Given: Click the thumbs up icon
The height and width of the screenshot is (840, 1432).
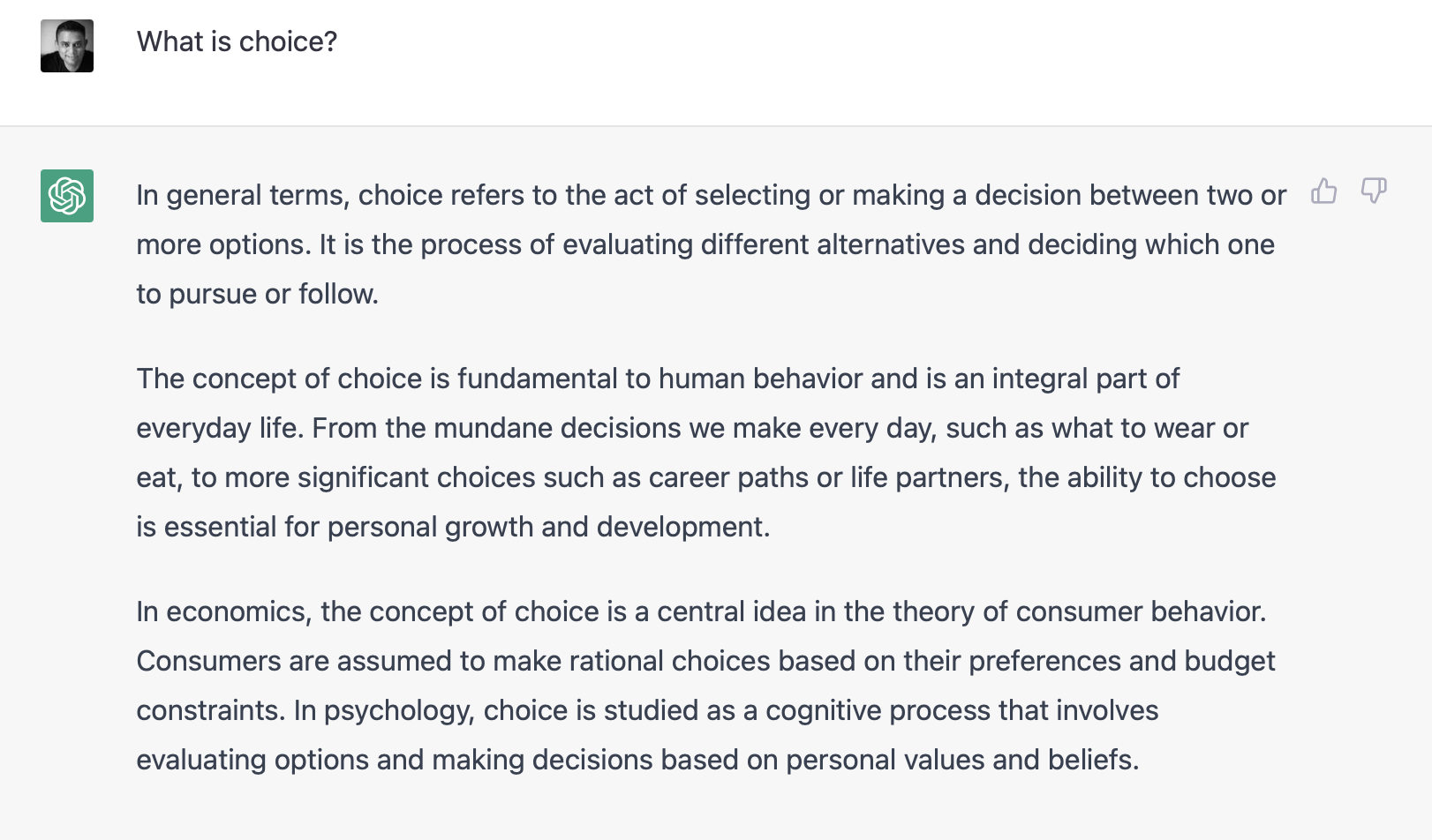Looking at the screenshot, I should [x=1323, y=191].
